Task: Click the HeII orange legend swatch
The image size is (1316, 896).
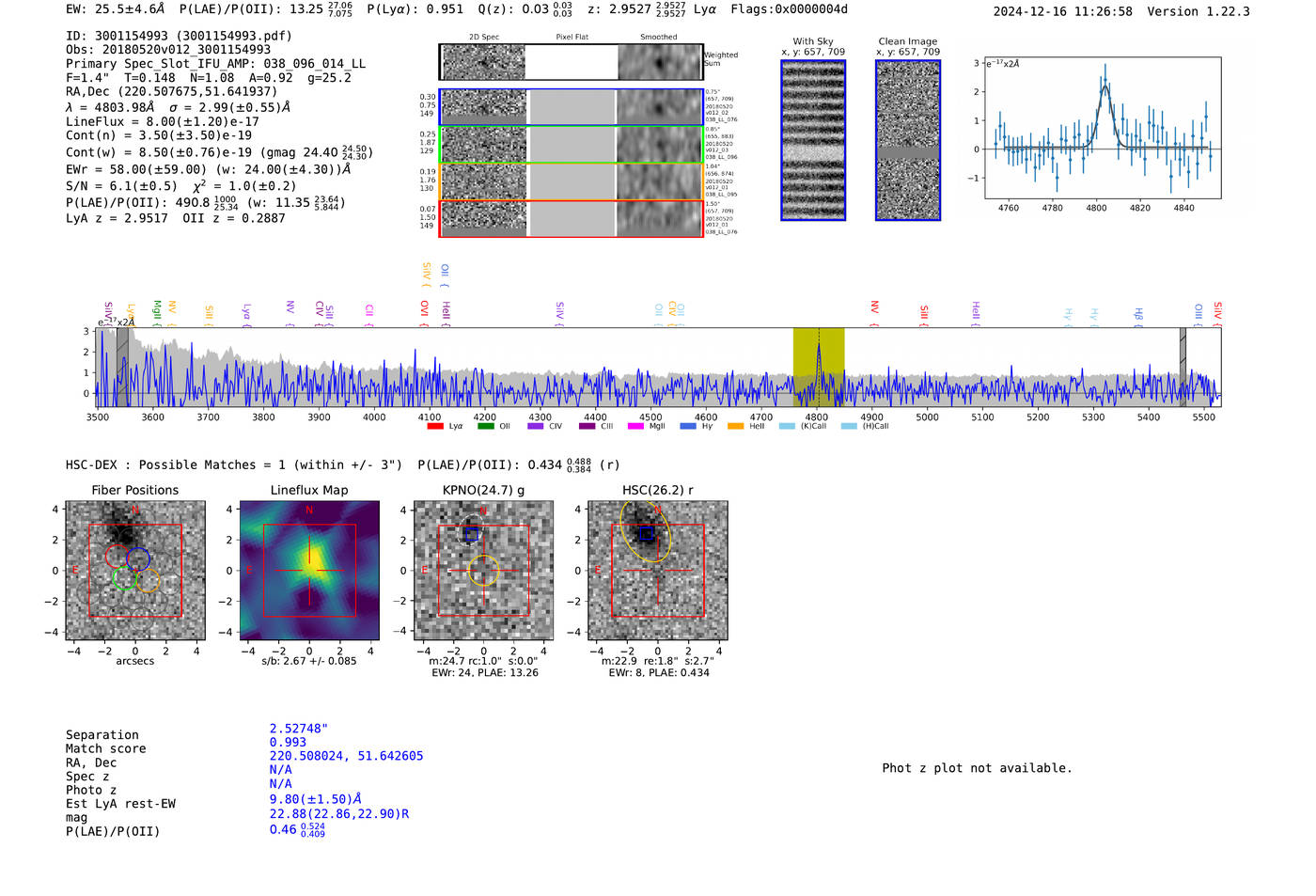Action: (736, 426)
